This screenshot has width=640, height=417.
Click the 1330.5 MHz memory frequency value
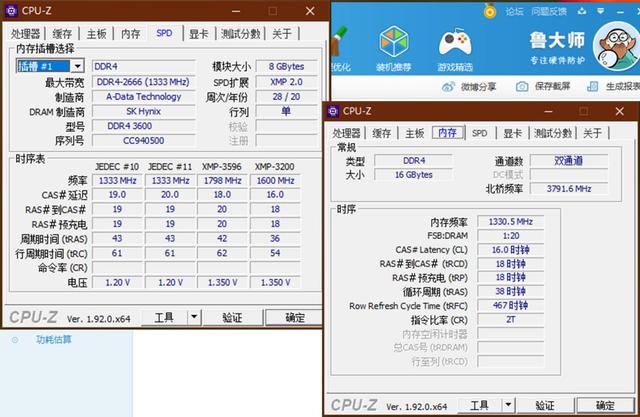point(511,222)
